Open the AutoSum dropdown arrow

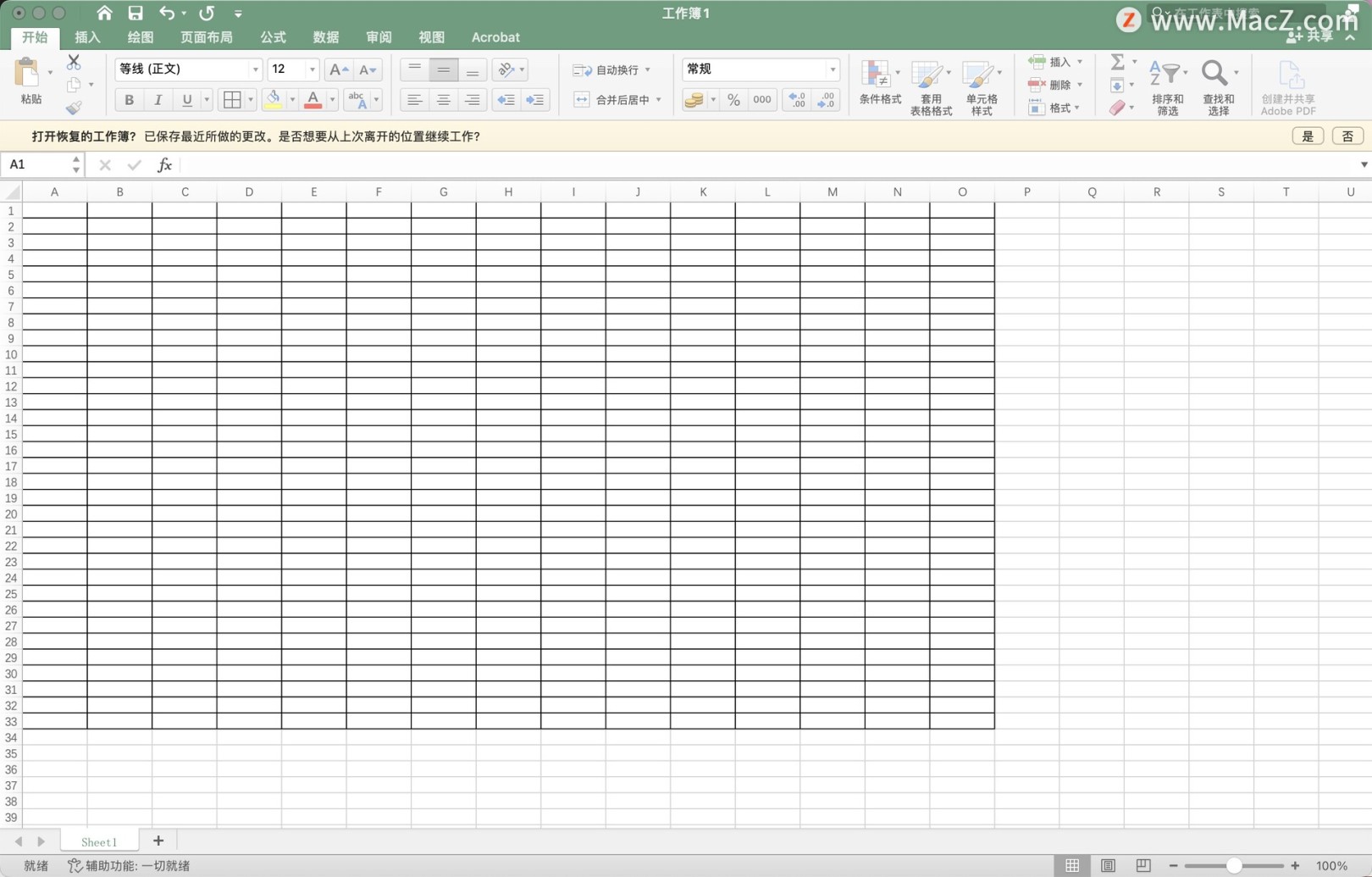point(1134,62)
